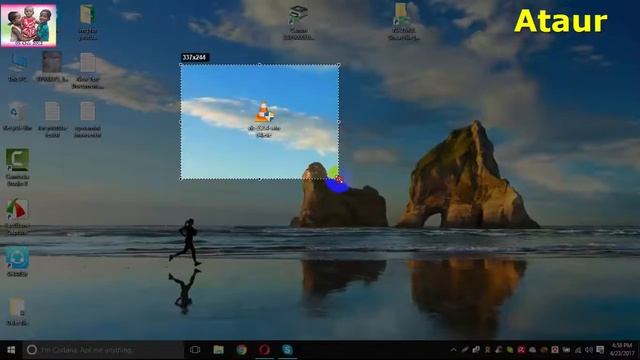
Task: Select the yellow folder below SHAREit
Action: 17,312
